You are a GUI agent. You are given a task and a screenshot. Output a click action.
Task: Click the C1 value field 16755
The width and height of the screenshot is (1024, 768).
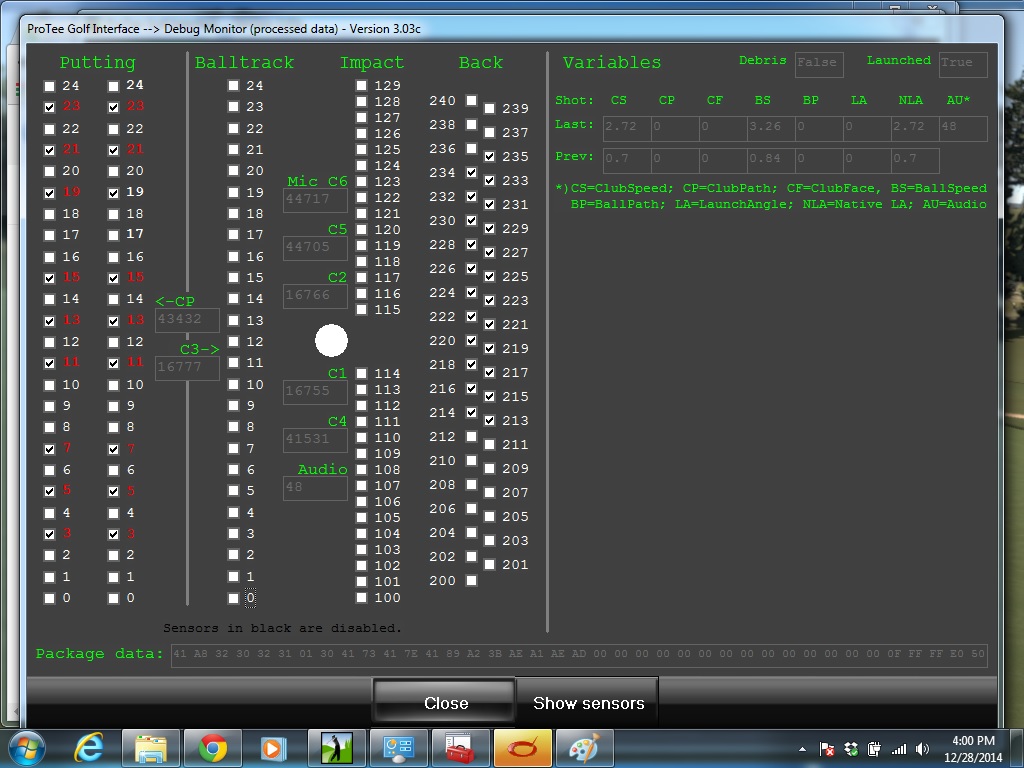315,392
